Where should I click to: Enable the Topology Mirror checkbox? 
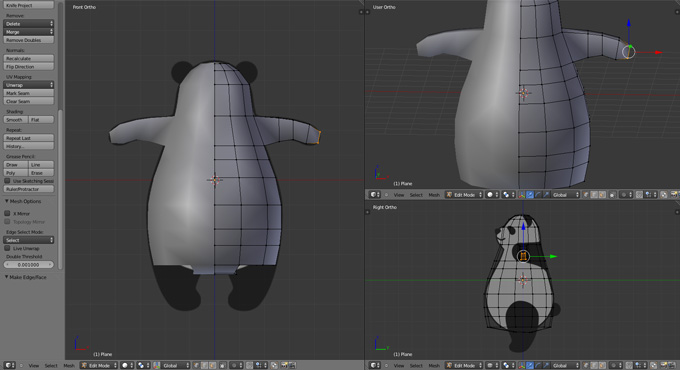(7, 222)
